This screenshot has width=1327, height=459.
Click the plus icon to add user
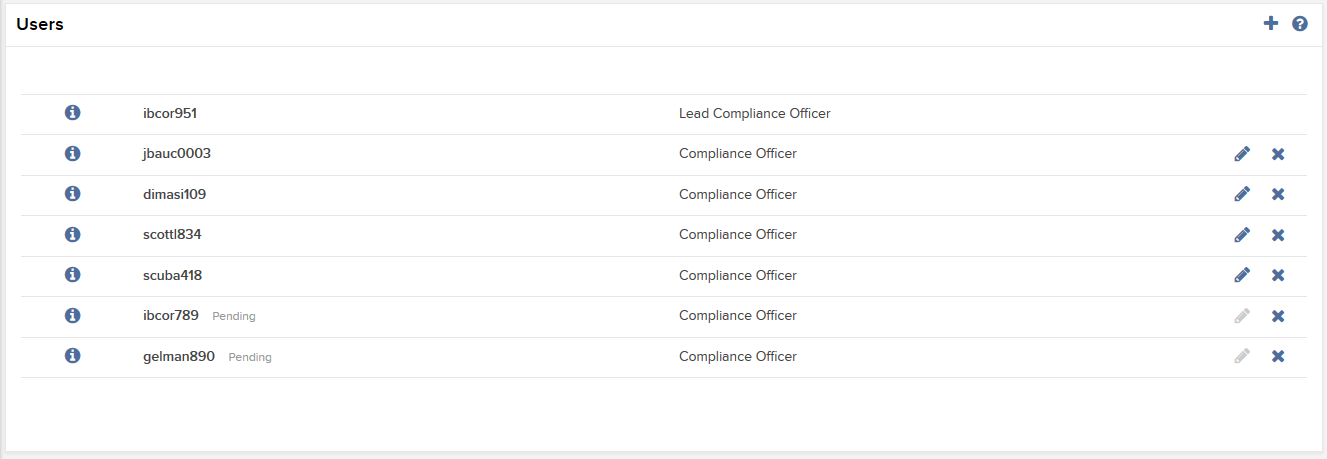point(1271,23)
